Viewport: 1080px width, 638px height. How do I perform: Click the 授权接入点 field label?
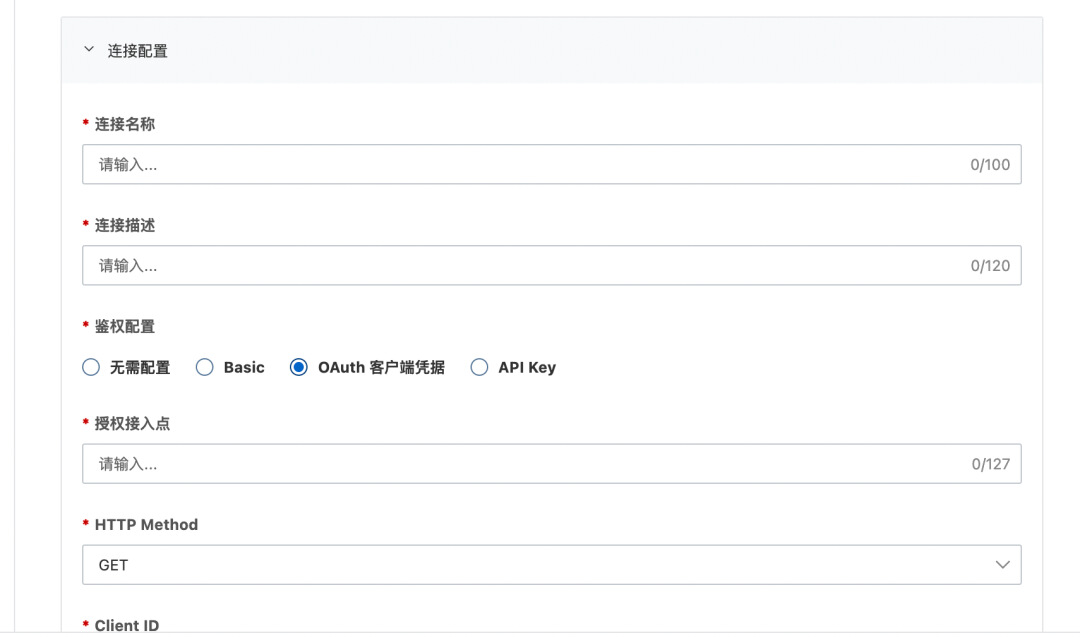point(132,424)
